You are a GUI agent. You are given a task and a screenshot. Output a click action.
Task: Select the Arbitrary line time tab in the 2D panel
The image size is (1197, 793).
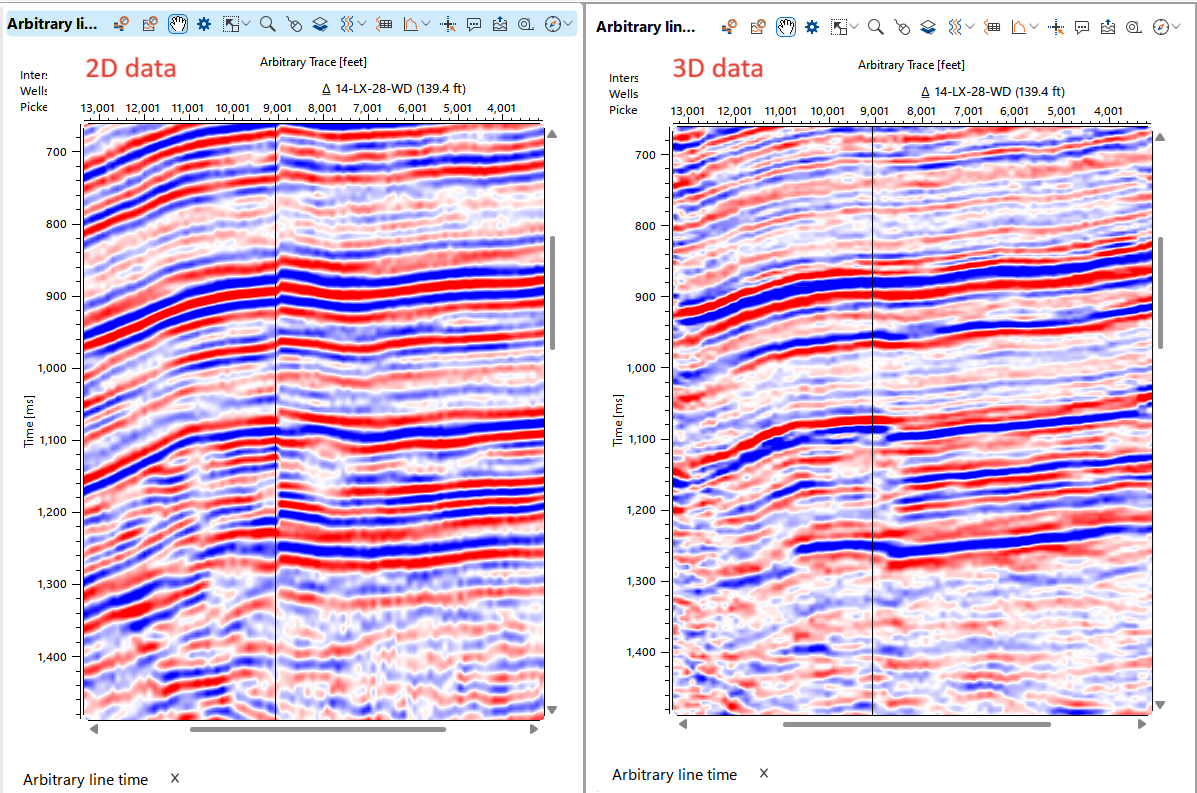coord(85,778)
